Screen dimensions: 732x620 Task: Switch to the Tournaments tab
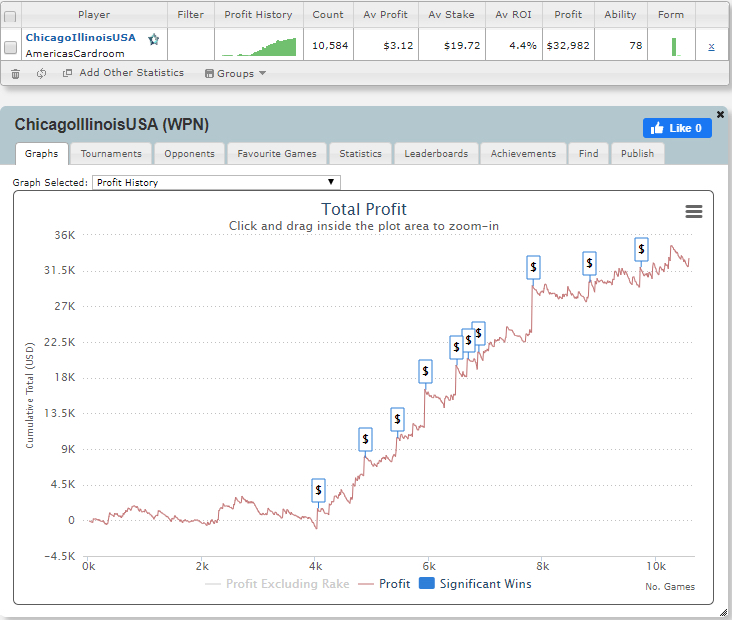coord(112,153)
